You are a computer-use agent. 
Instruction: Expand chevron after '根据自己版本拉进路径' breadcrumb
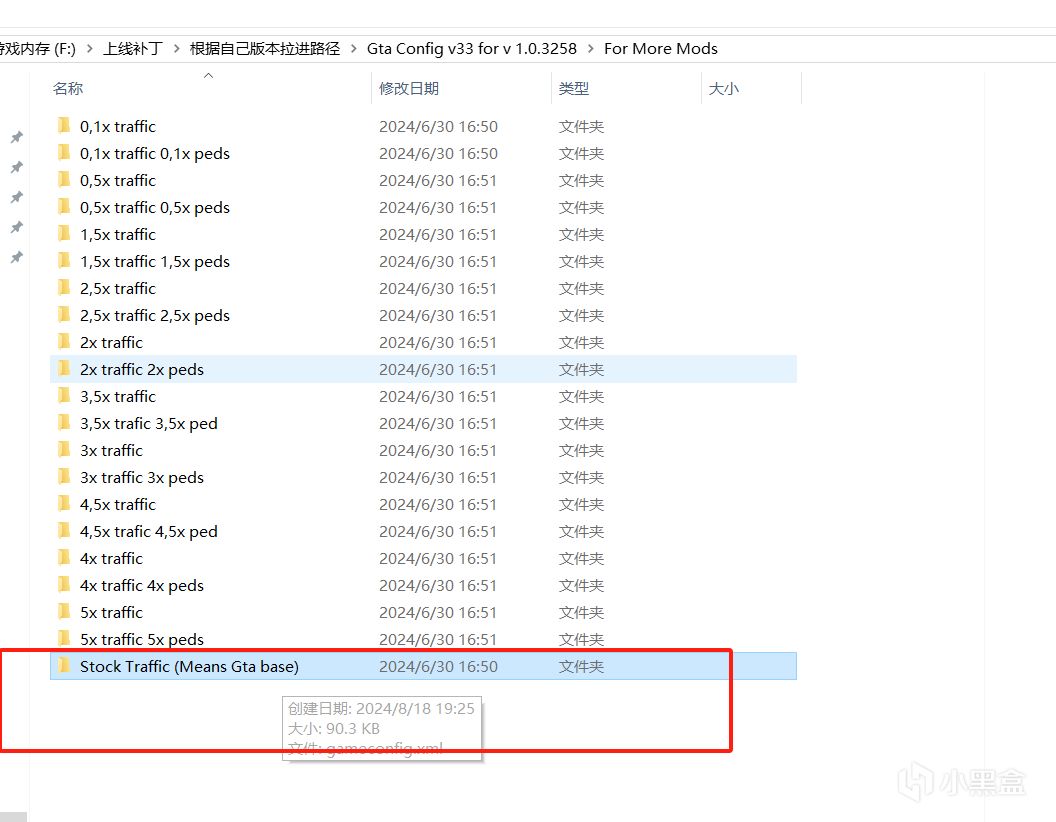click(x=354, y=48)
